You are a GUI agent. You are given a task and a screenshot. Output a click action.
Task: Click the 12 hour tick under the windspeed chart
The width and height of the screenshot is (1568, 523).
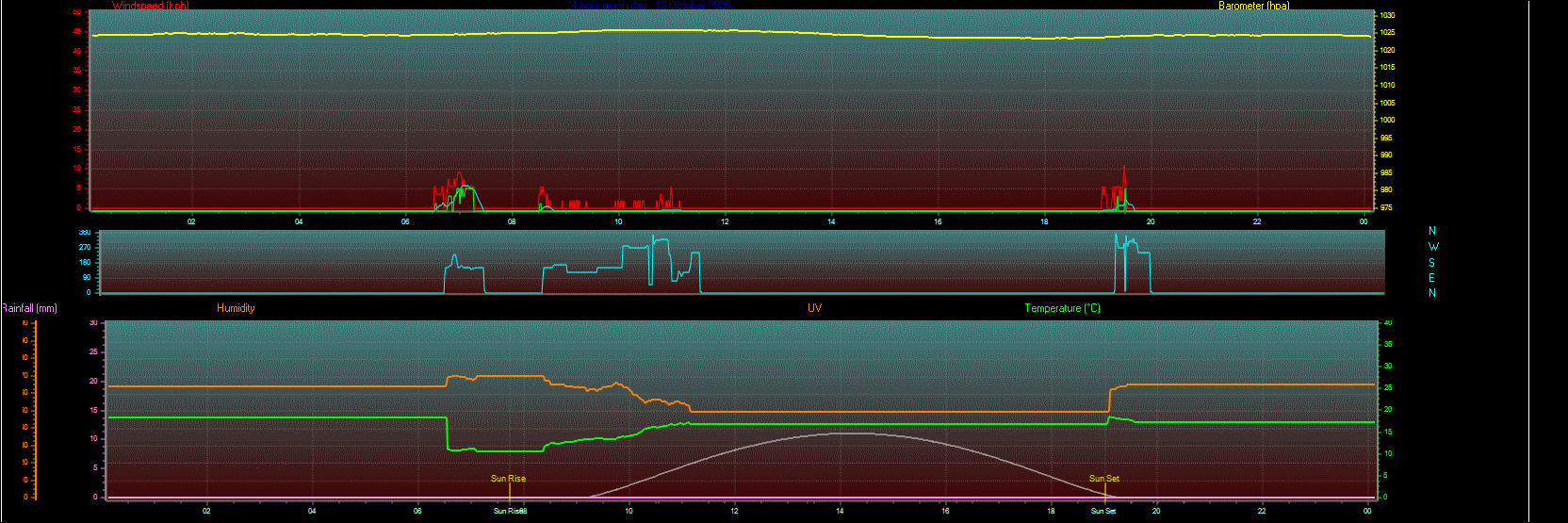pyautogui.click(x=725, y=221)
